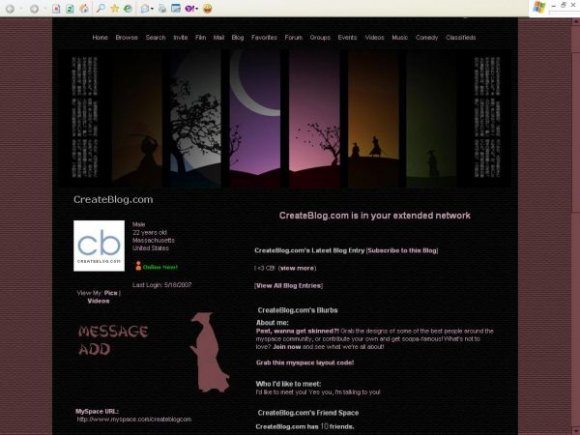The width and height of the screenshot is (580, 435).
Task: Click the Stop loading icon
Action: [56, 9]
